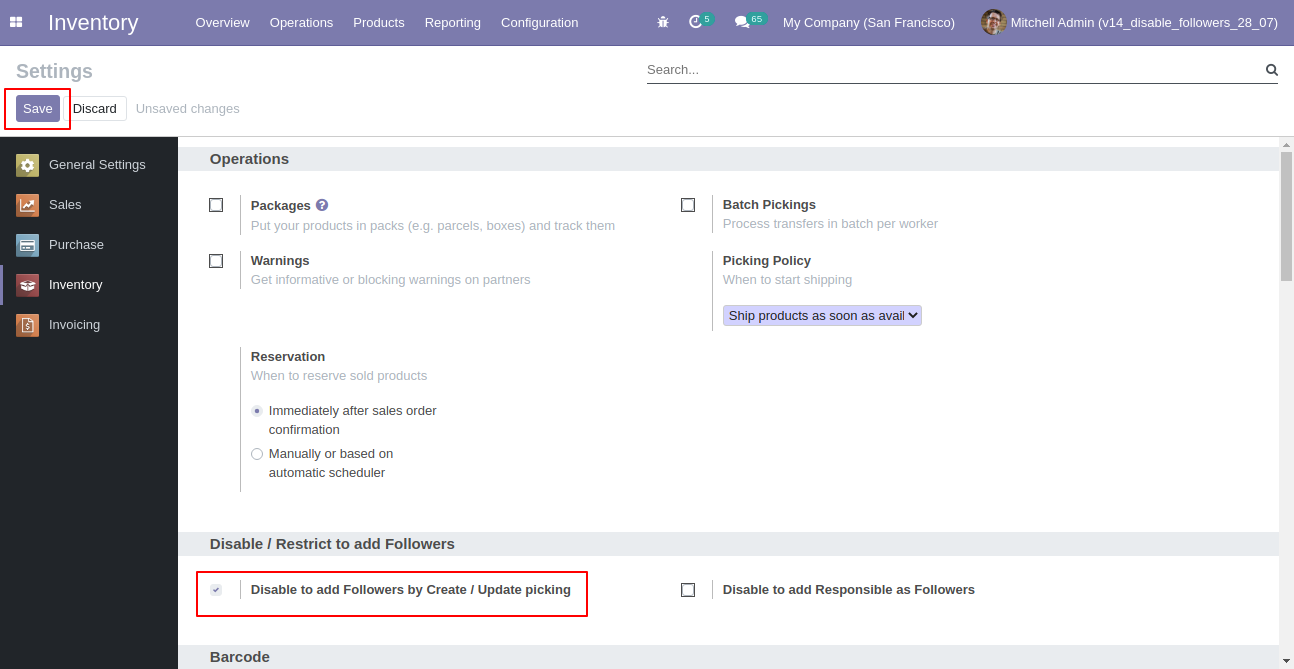Go to General Settings section
Screen dimensions: 1294x669
[x=89, y=165]
